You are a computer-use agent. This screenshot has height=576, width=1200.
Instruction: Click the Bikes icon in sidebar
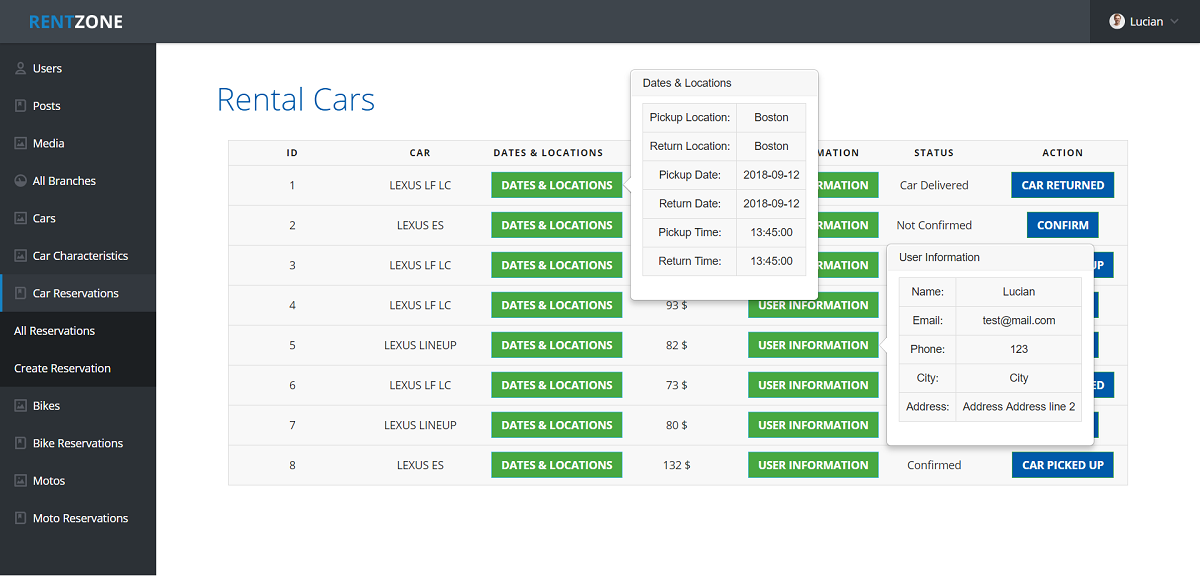21,406
